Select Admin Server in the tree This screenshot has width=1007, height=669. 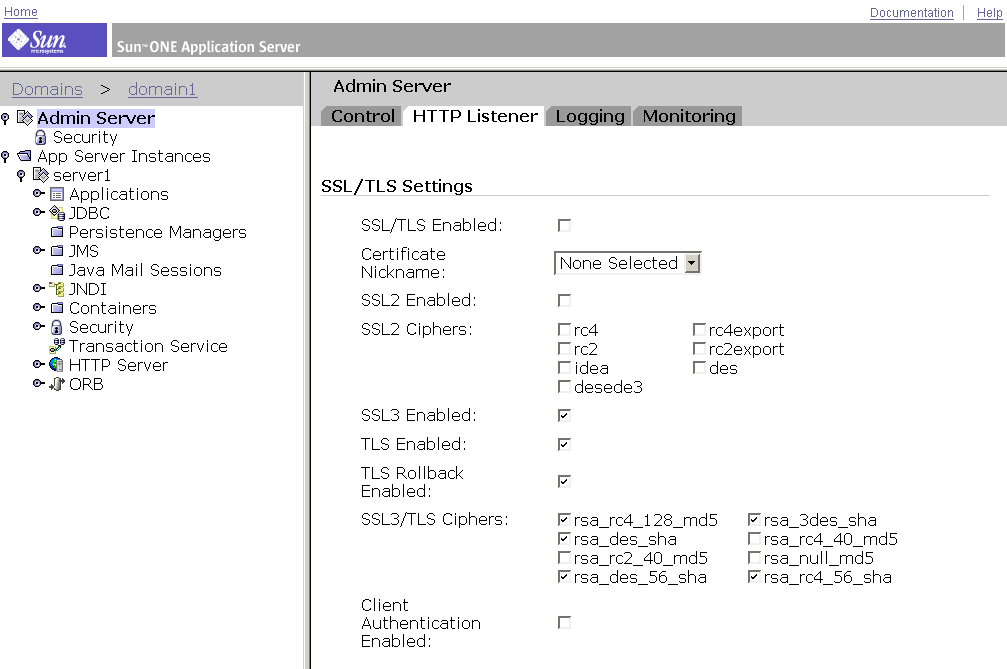coord(96,118)
